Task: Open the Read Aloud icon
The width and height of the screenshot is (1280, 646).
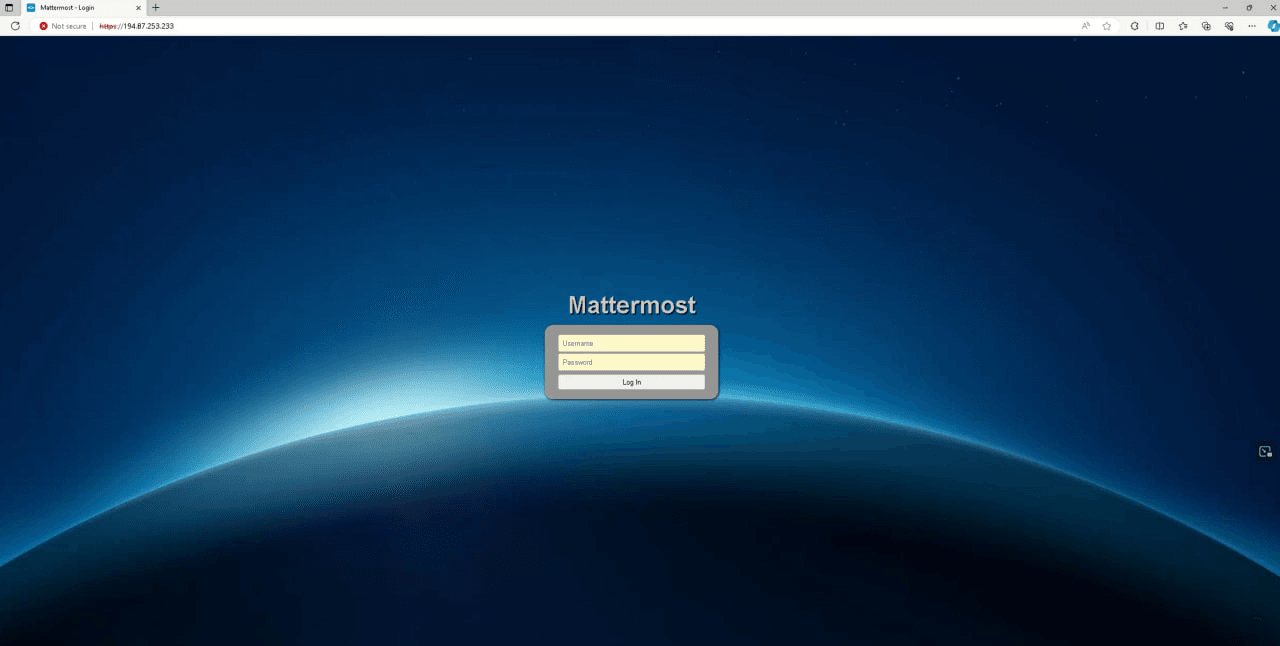Action: (x=1086, y=26)
